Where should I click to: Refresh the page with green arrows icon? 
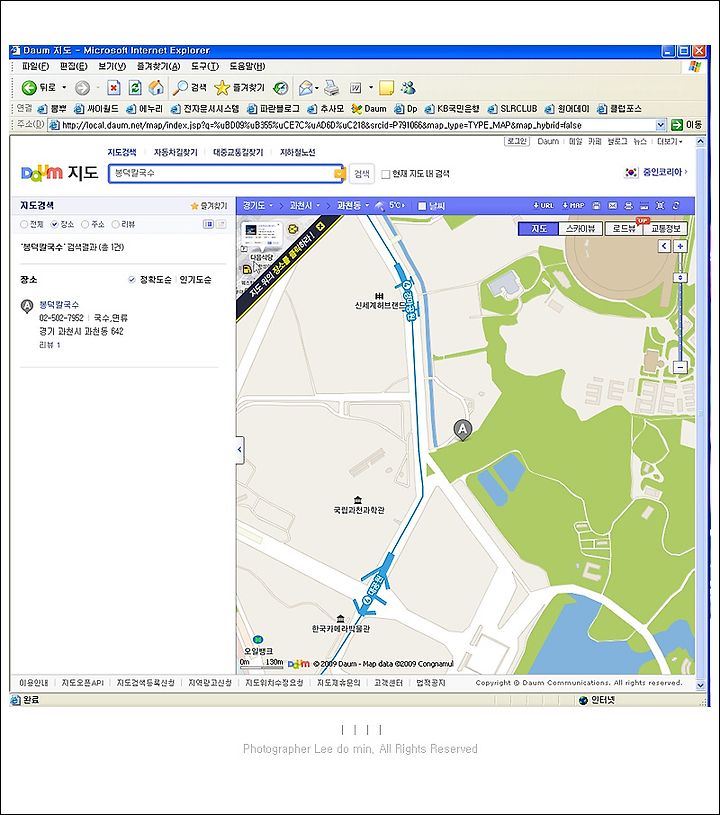(x=135, y=88)
